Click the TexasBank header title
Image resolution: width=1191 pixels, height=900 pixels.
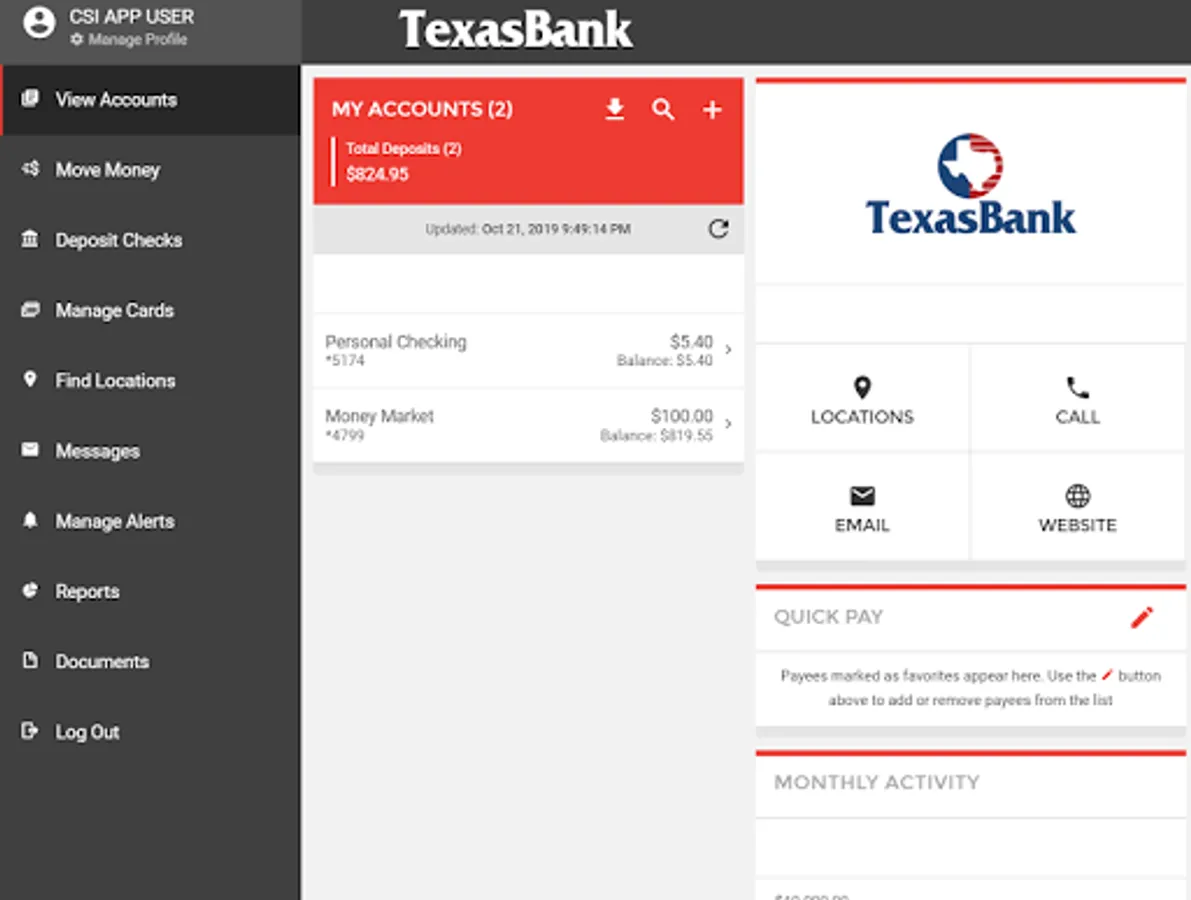[515, 30]
